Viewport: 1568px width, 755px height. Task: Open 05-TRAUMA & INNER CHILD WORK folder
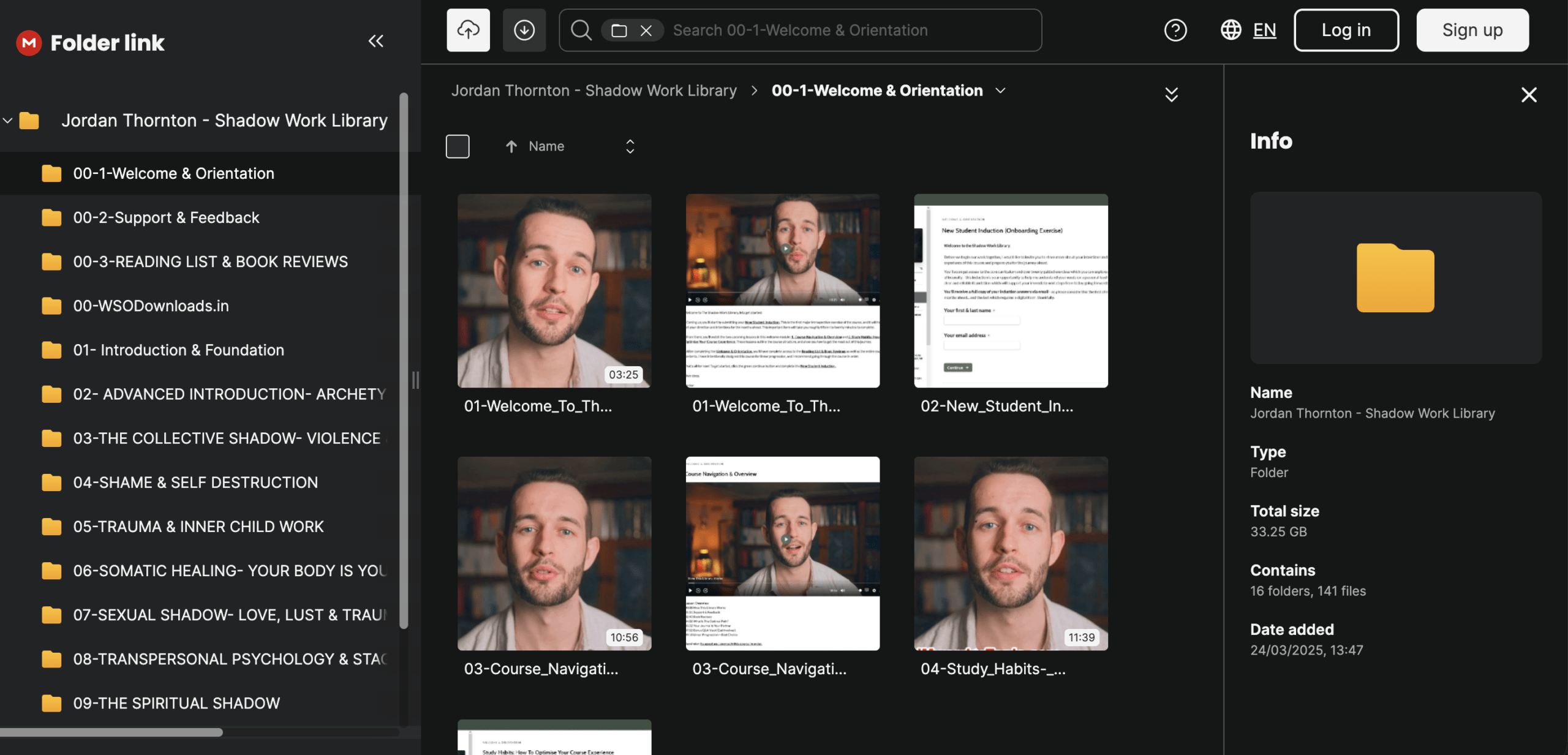click(x=198, y=527)
